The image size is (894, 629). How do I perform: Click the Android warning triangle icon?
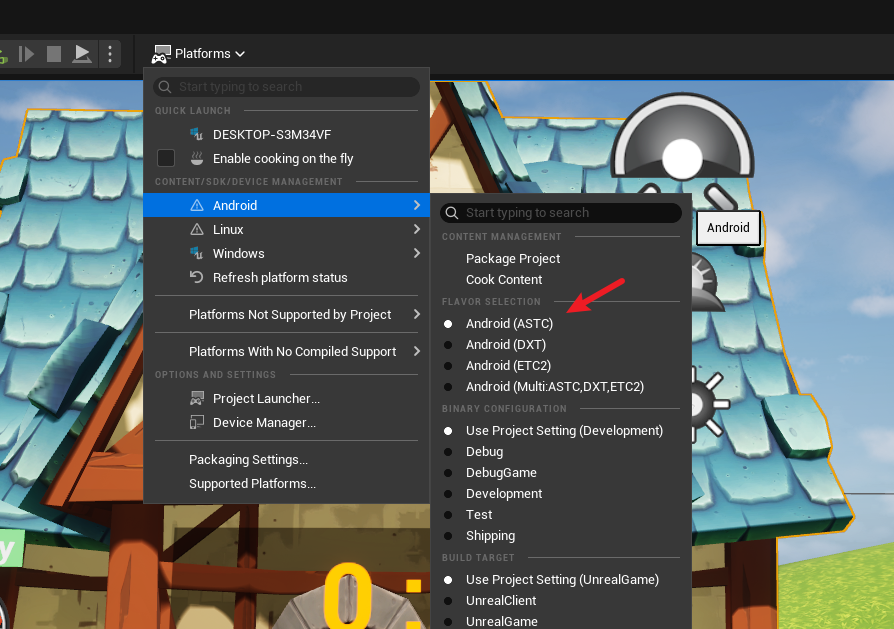pyautogui.click(x=197, y=205)
